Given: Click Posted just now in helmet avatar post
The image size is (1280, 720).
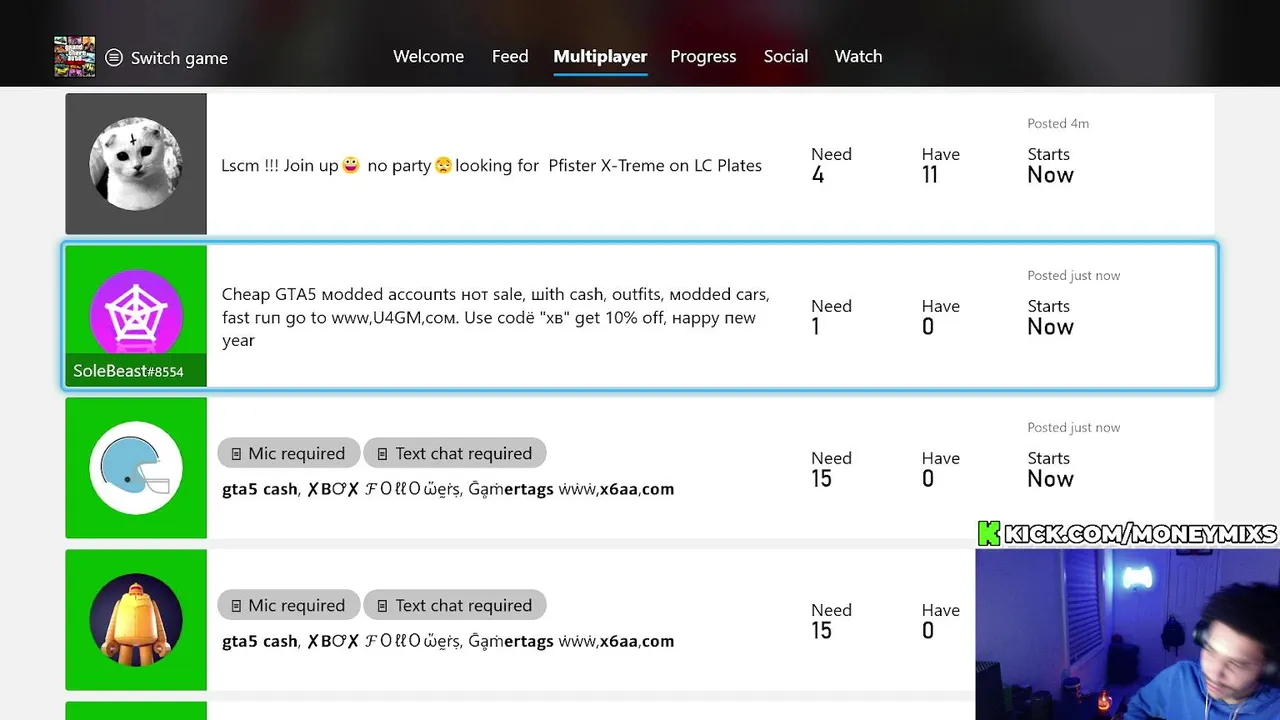Looking at the screenshot, I should (x=1073, y=427).
